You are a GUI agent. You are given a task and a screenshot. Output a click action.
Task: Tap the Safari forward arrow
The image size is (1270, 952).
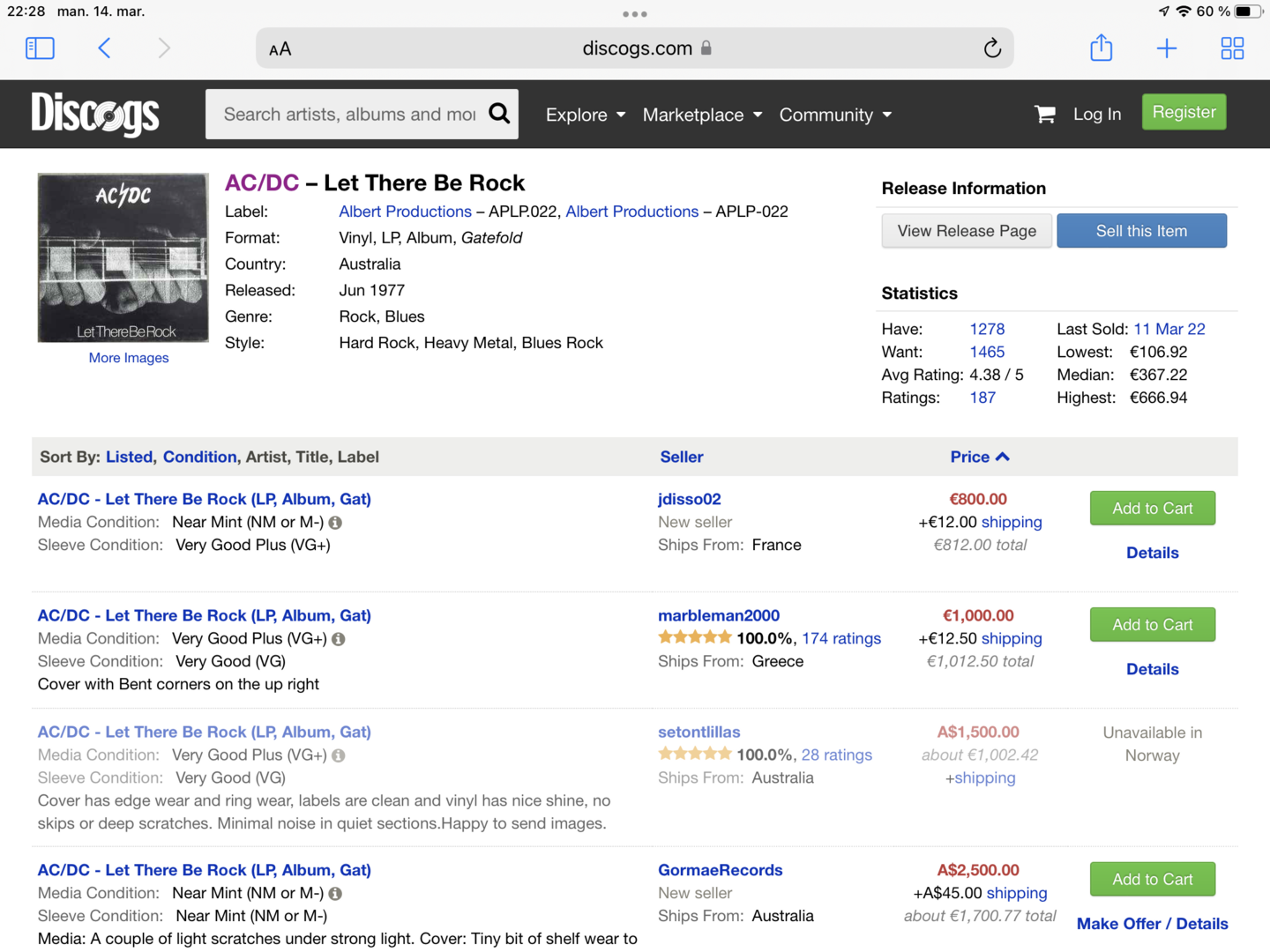click(164, 48)
